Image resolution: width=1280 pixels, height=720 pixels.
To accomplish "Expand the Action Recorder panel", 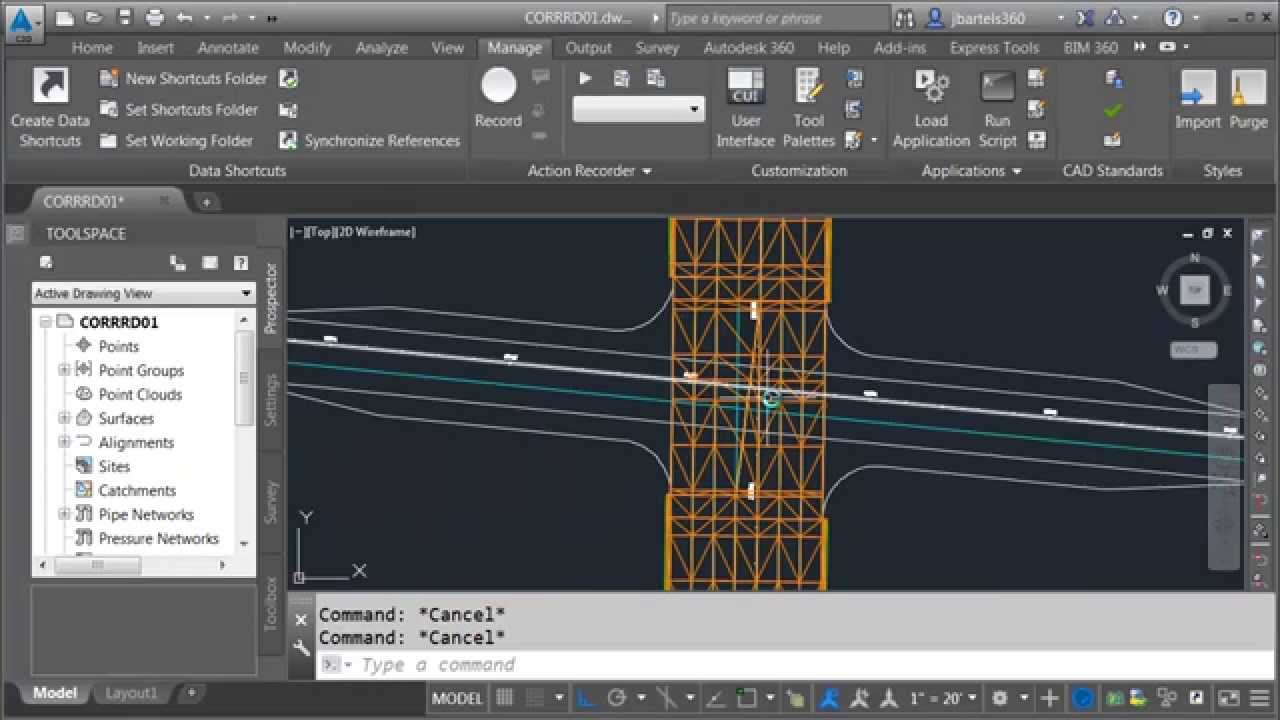I will click(589, 171).
